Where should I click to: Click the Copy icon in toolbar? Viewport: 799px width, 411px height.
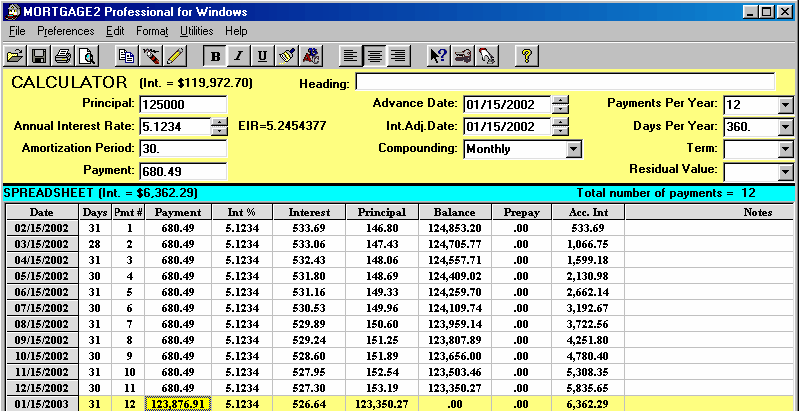click(126, 56)
